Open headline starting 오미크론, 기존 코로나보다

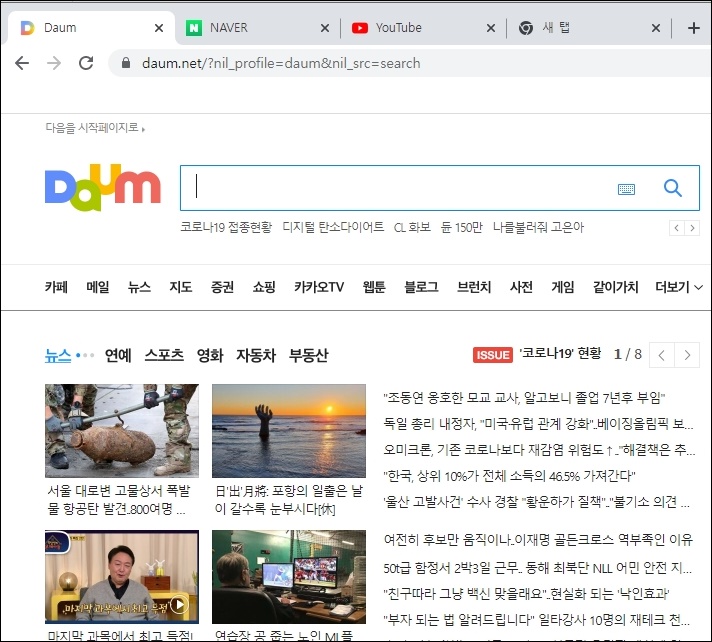point(539,450)
